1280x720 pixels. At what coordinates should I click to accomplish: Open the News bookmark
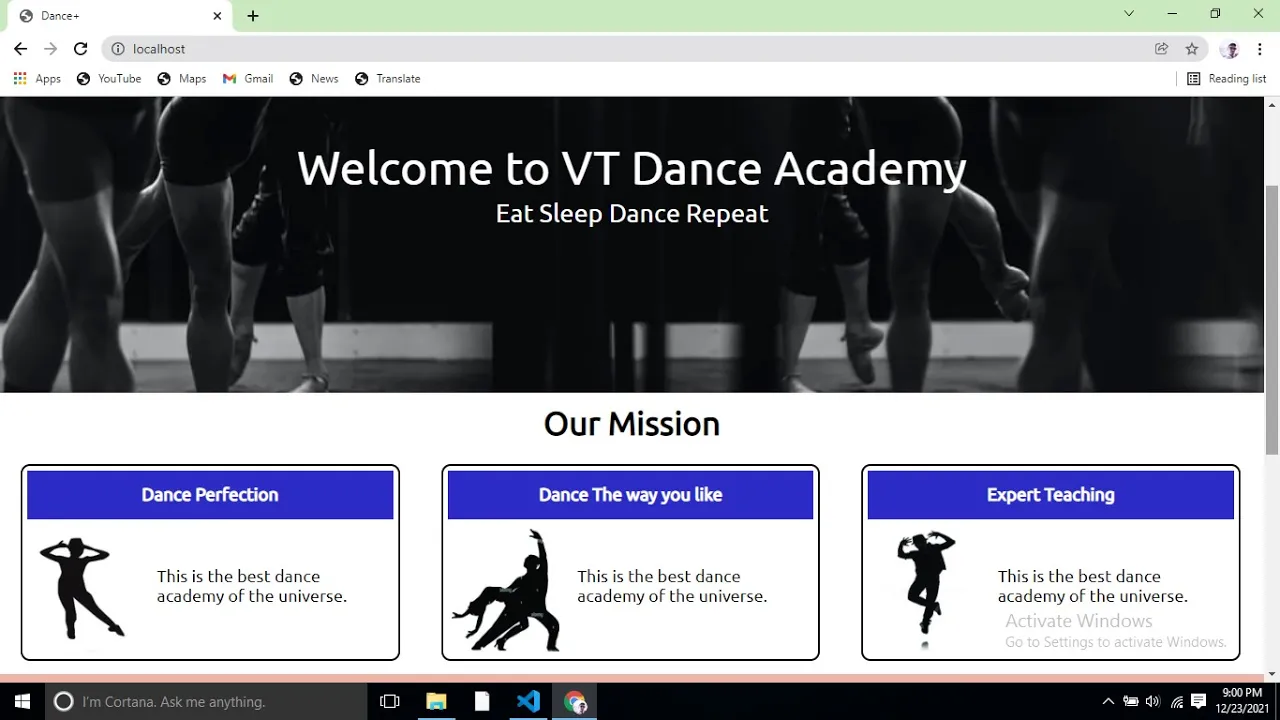314,79
